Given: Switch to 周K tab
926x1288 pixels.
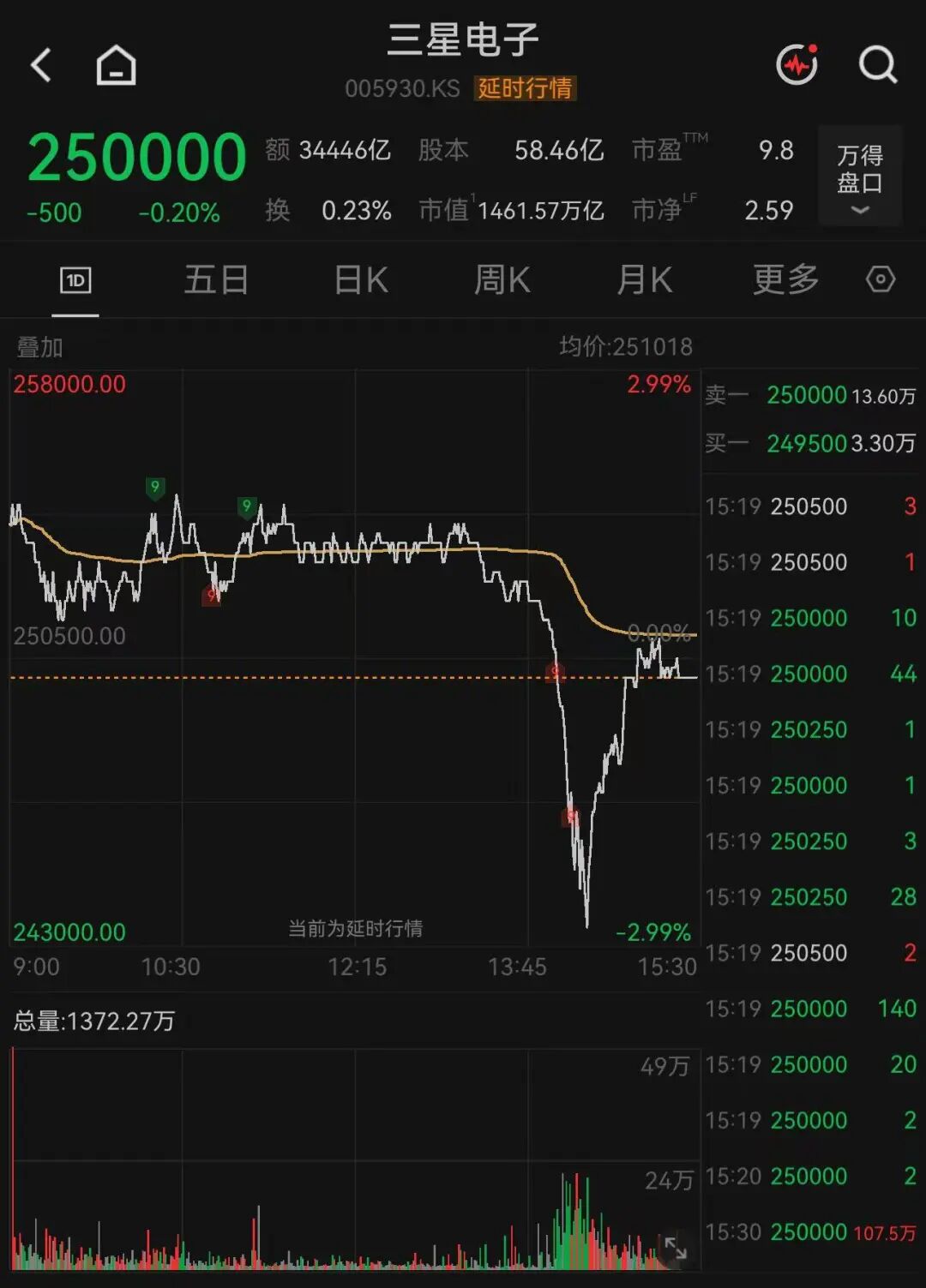Looking at the screenshot, I should [x=502, y=280].
